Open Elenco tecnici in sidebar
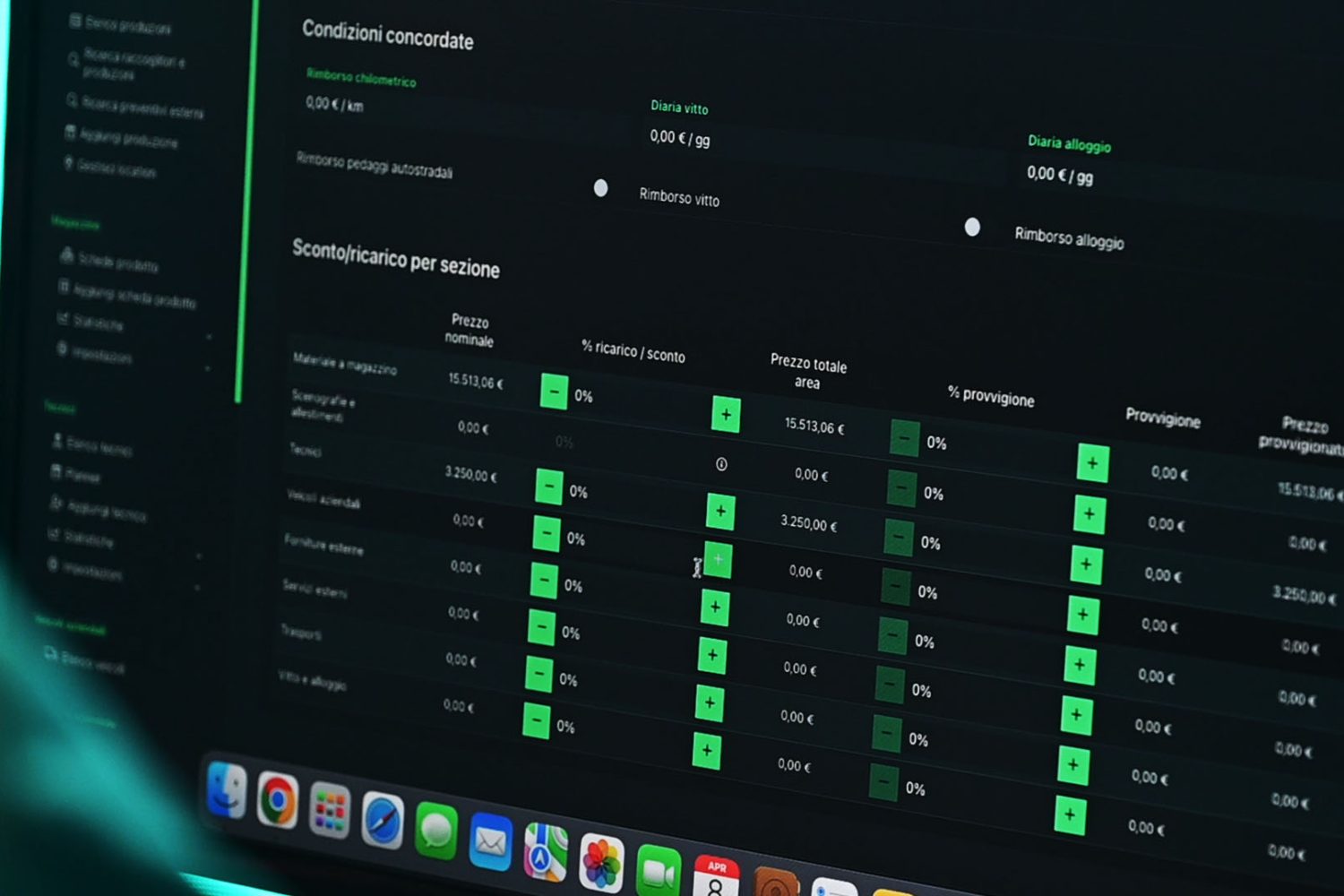 click(x=92, y=444)
